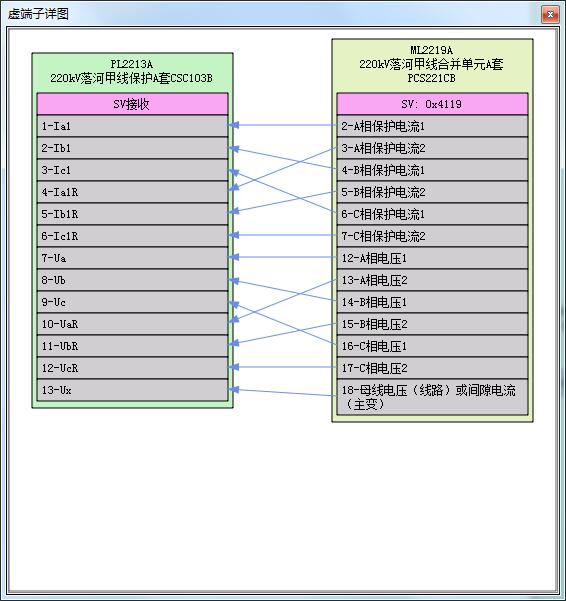Select the 7-Ua voltage terminal row
This screenshot has width=566, height=601.
[133, 258]
